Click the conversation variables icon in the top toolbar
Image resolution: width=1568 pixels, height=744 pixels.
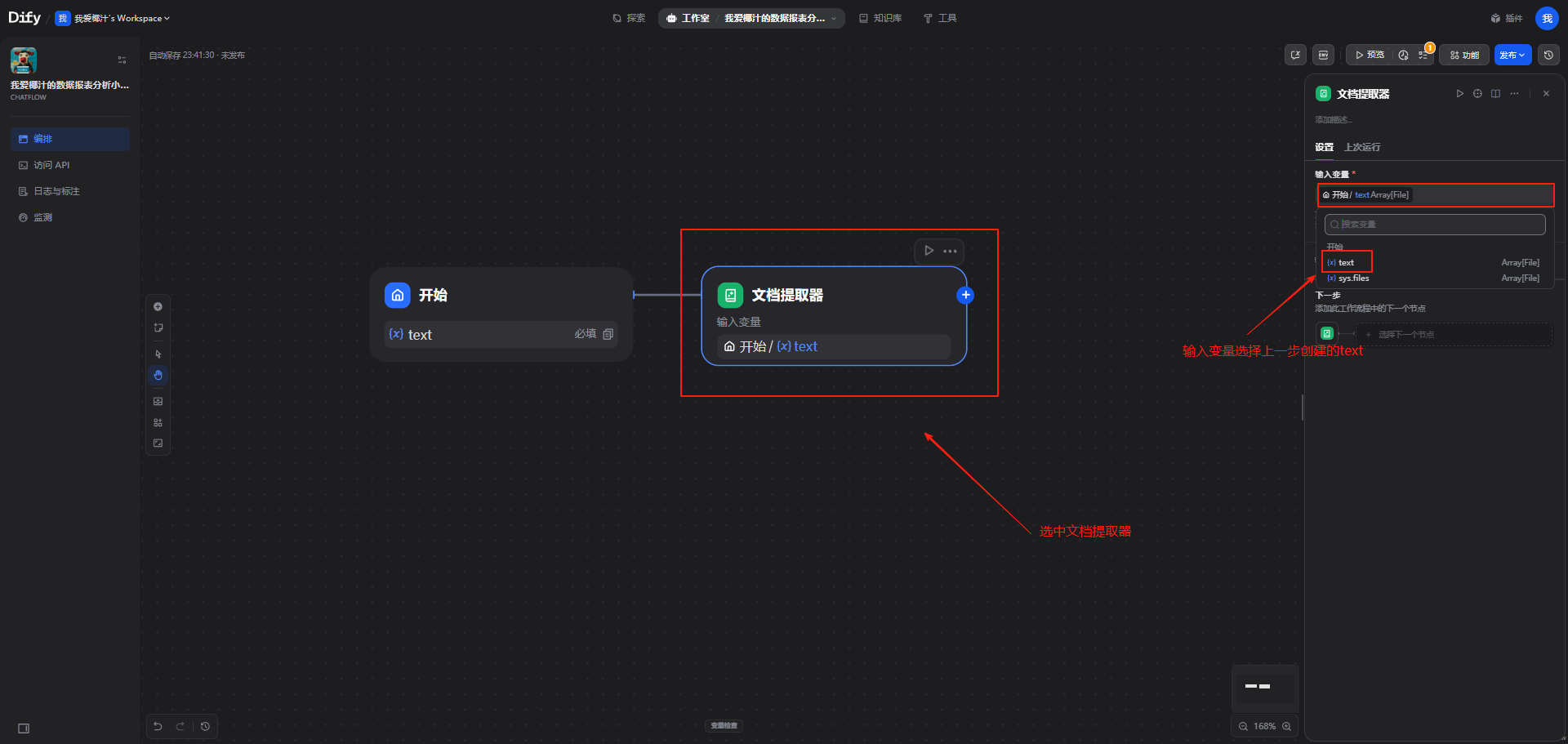click(1295, 55)
